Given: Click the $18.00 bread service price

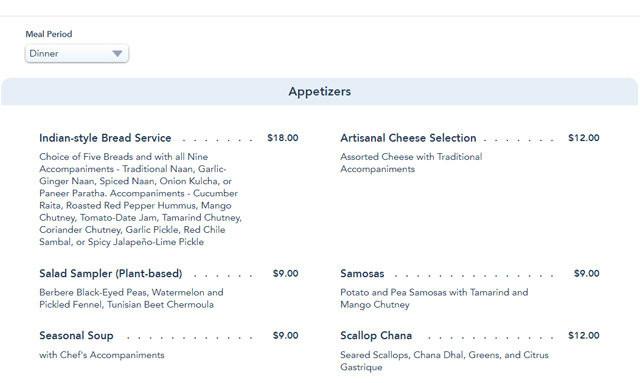Looking at the screenshot, I should tap(282, 138).
